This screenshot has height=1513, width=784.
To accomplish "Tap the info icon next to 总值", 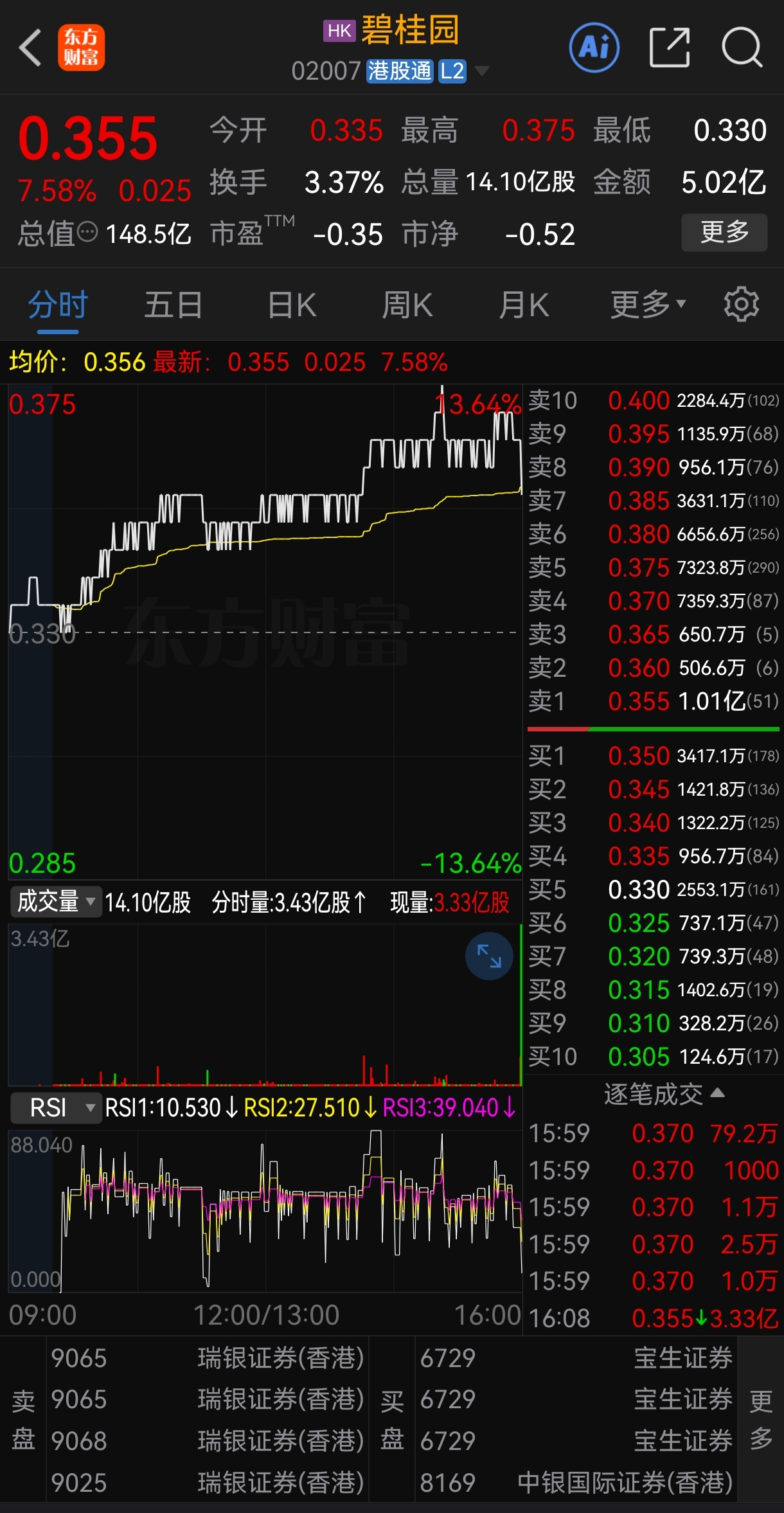I will 87,232.
